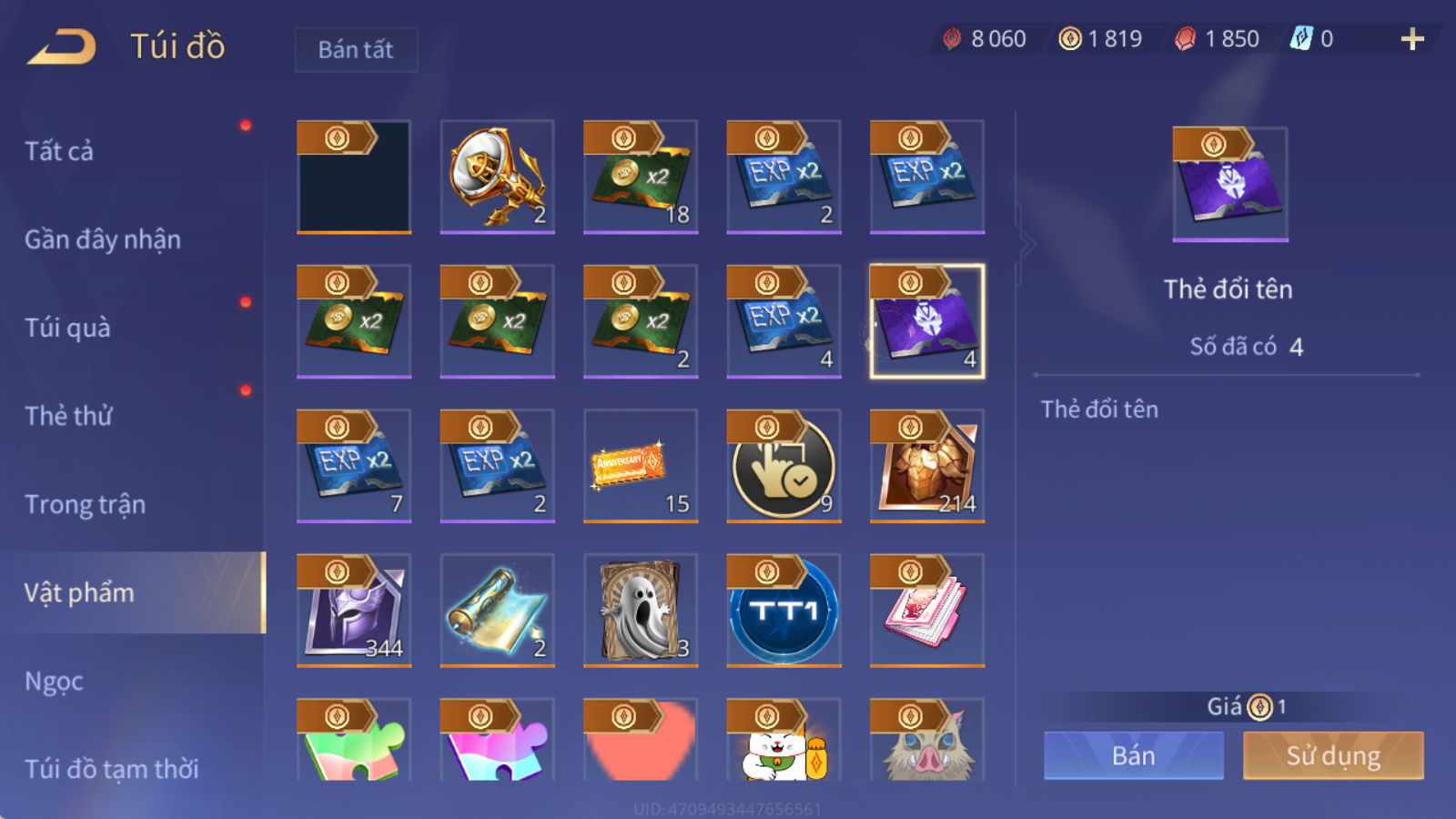Viewport: 1456px width, 819px height.
Task: Use the rename card via Sử dụng
Action: [1333, 755]
